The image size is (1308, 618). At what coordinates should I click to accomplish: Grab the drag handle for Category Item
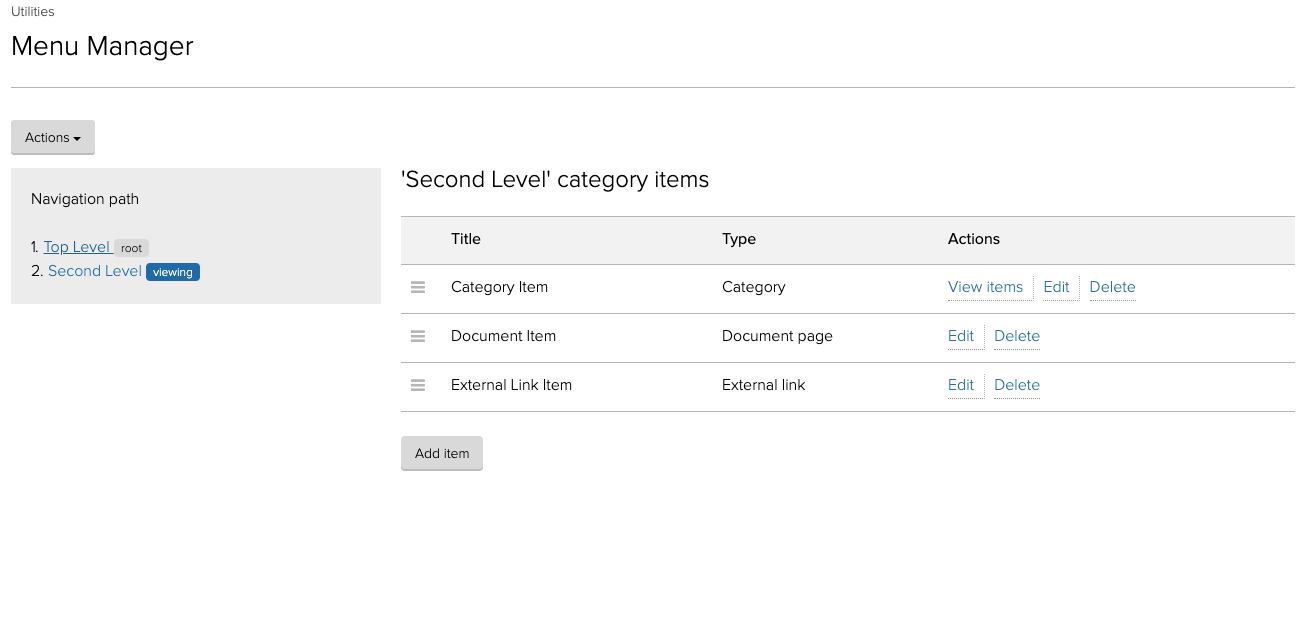[x=418, y=287]
